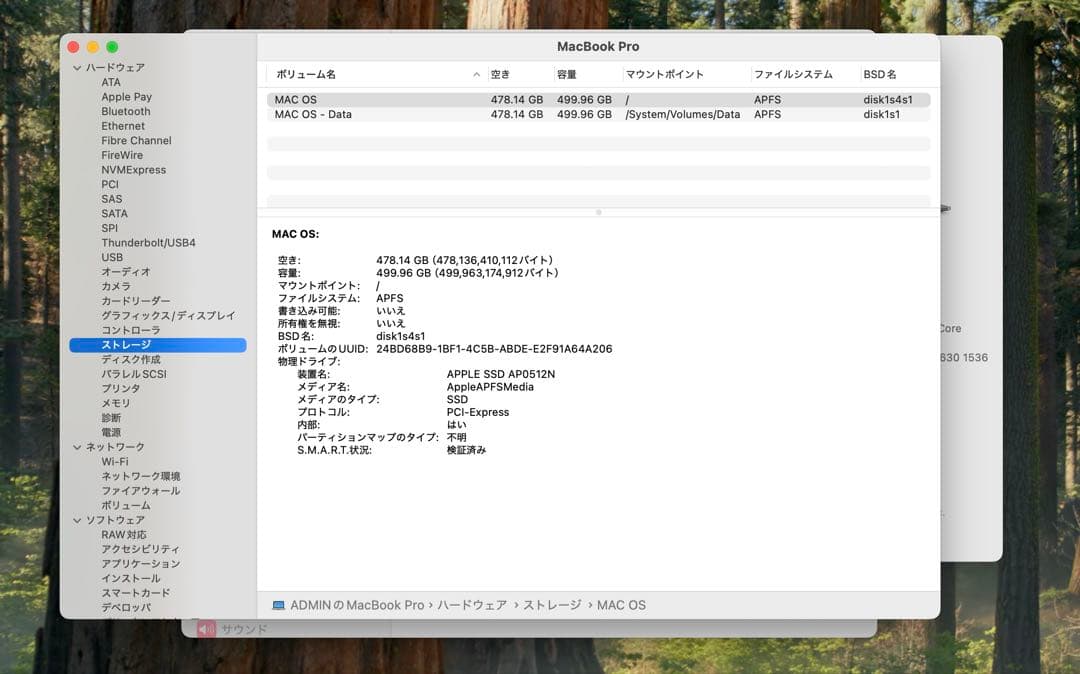1080x674 pixels.
Task: Select 電源 in the sidebar
Action: 111,432
